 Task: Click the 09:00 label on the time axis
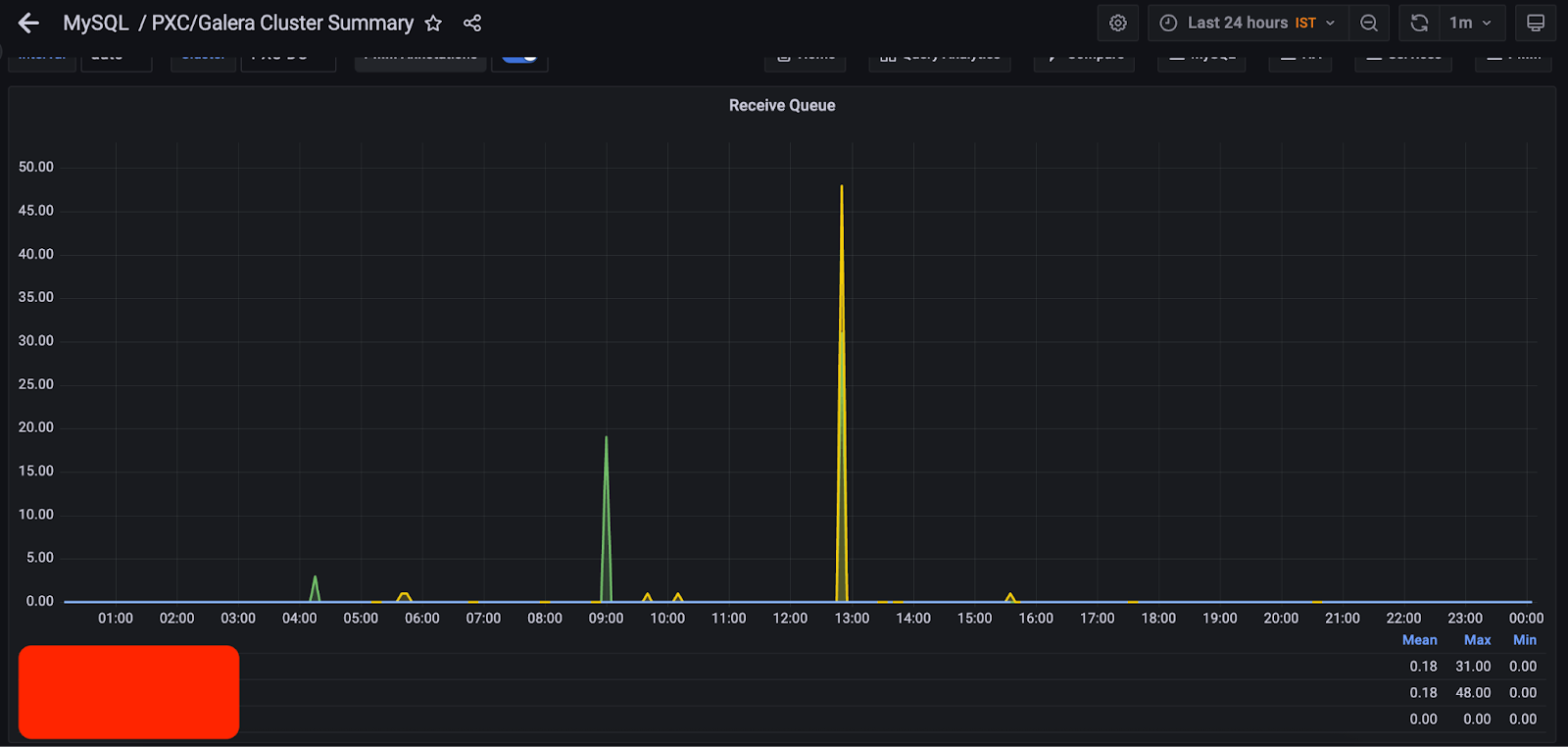pyautogui.click(x=606, y=619)
